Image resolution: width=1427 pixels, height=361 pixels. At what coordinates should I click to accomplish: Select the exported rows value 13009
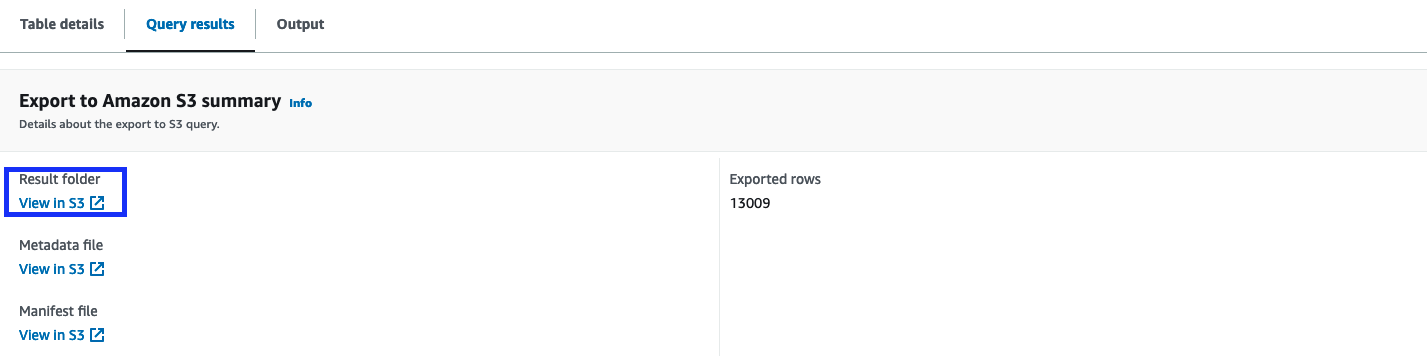(x=750, y=203)
